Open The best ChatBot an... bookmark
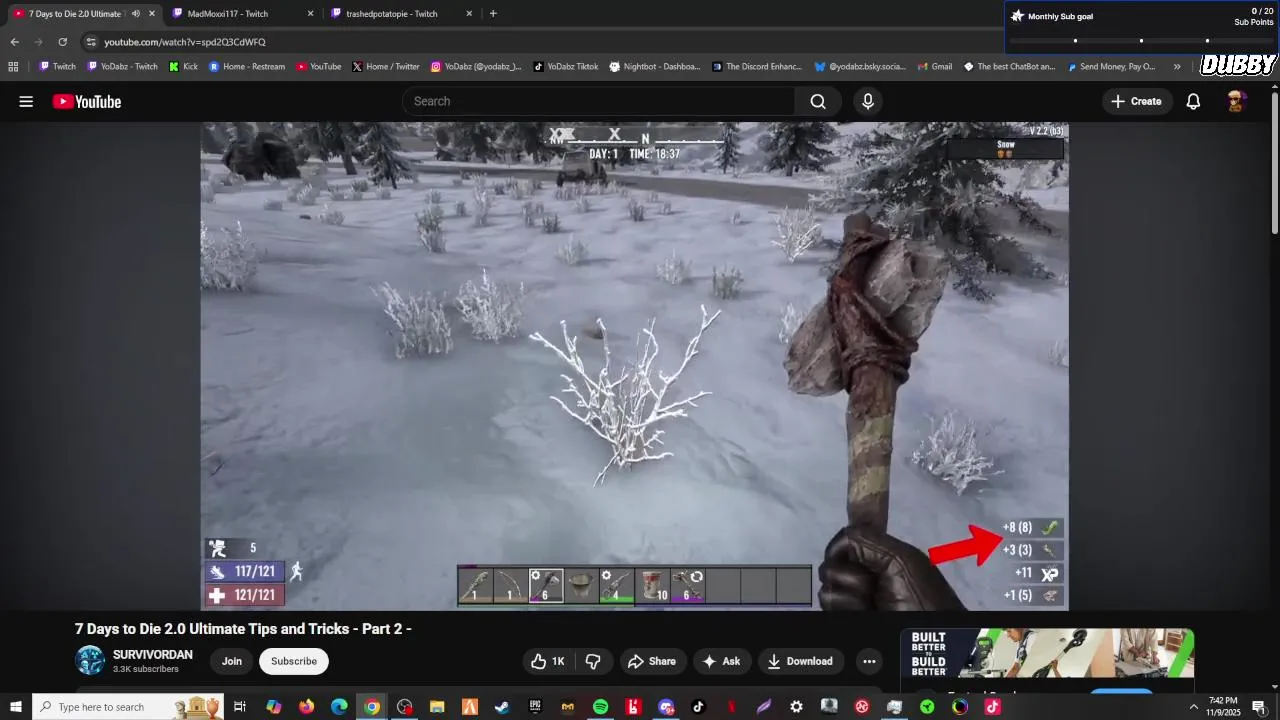Screen dimensions: 1280x720 pyautogui.click(x=1009, y=67)
